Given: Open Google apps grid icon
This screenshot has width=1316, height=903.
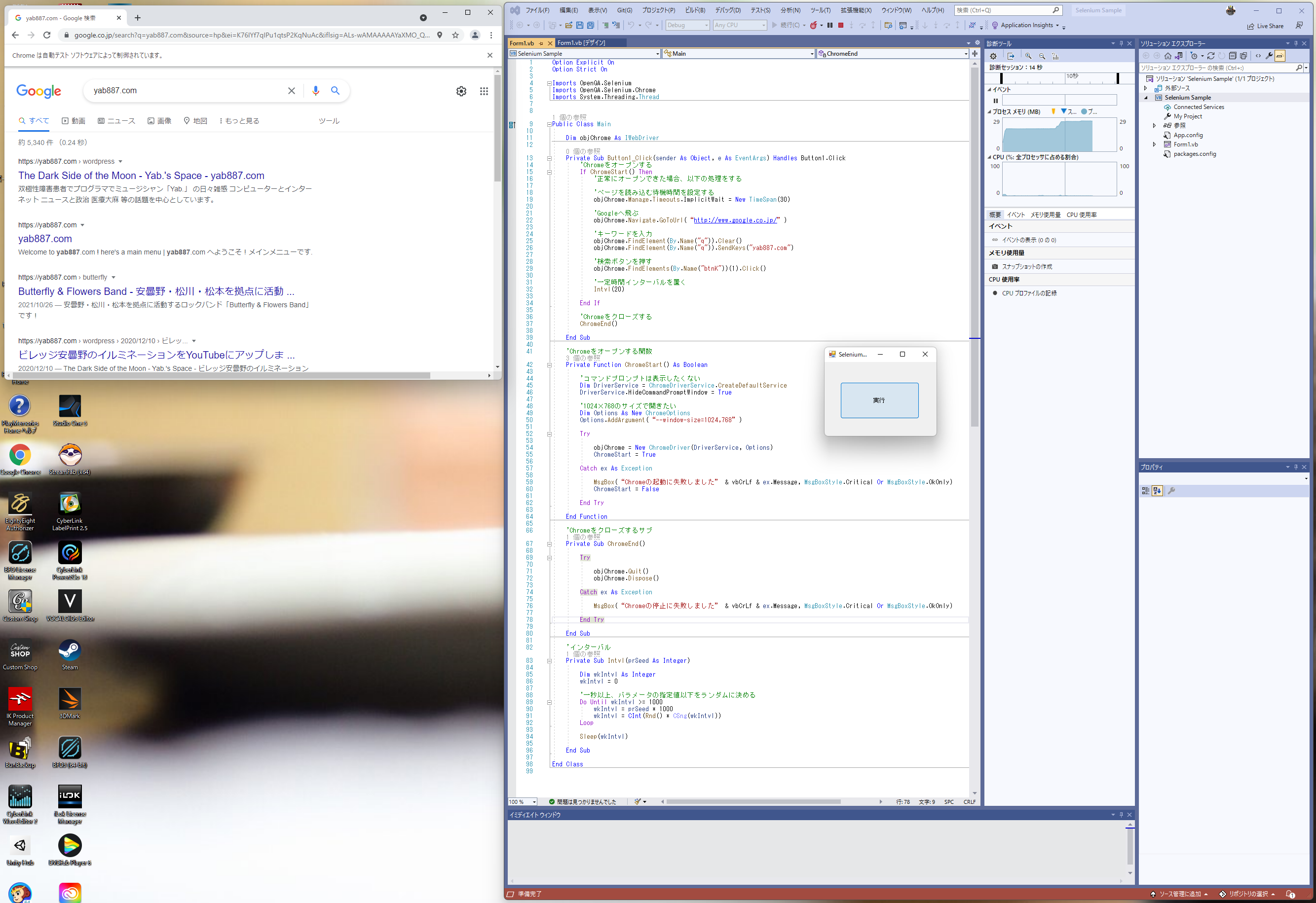Looking at the screenshot, I should pos(484,91).
